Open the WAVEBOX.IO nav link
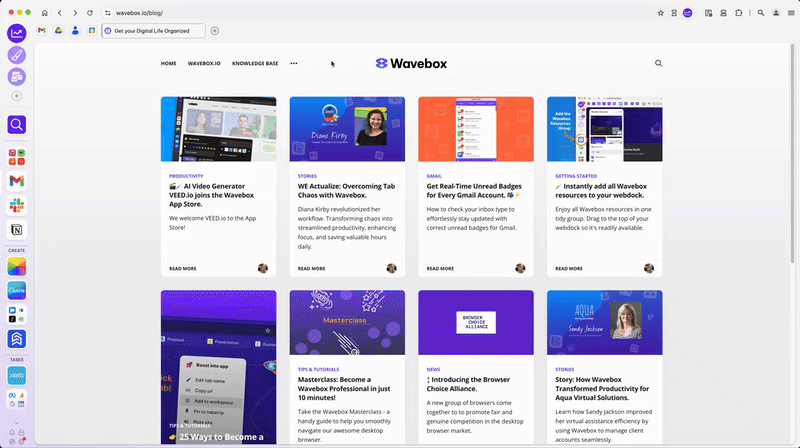Image resolution: width=800 pixels, height=448 pixels. tap(204, 63)
